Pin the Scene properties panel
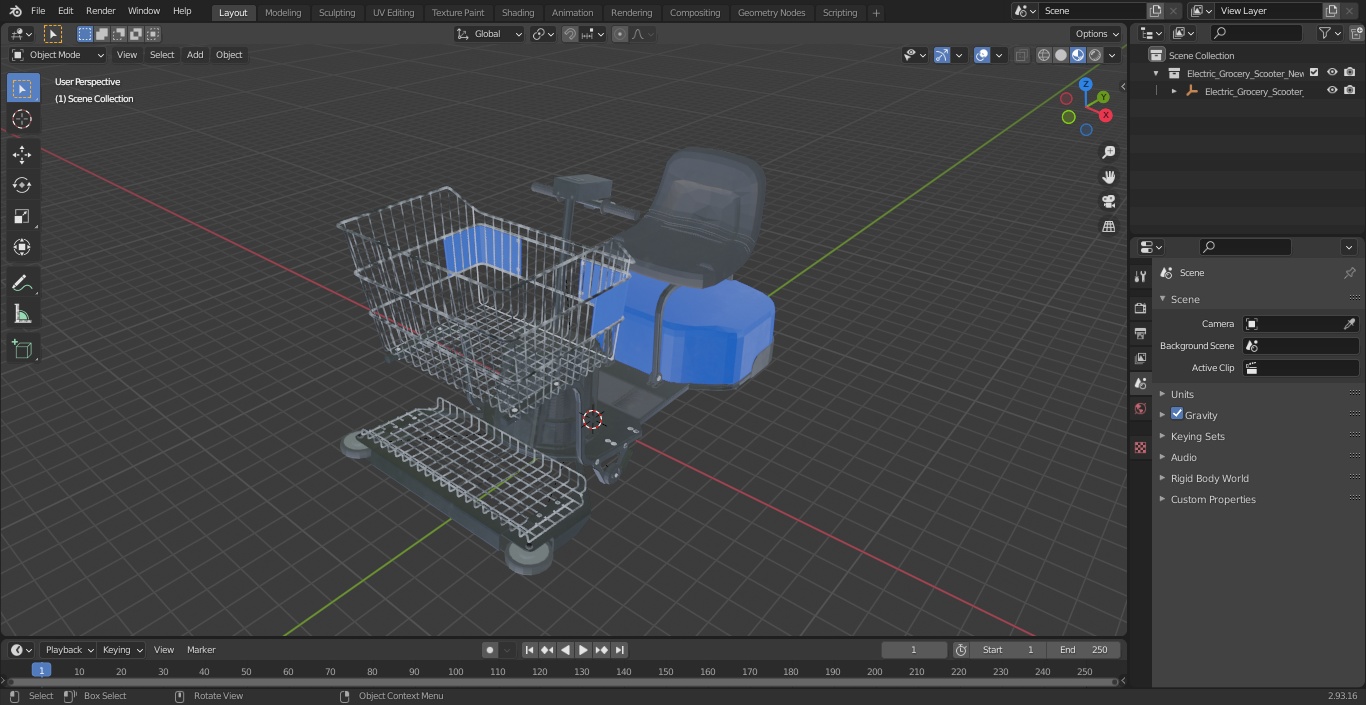Viewport: 1366px width, 705px height. (x=1349, y=273)
